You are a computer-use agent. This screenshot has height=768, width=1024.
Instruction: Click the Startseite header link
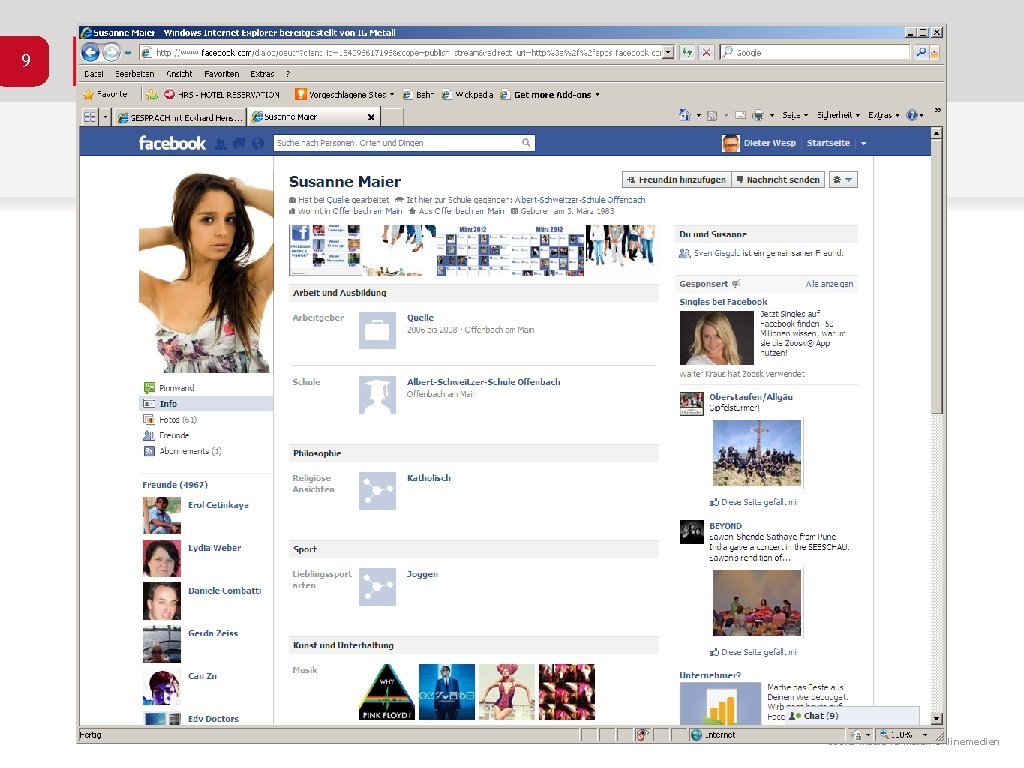click(x=828, y=143)
